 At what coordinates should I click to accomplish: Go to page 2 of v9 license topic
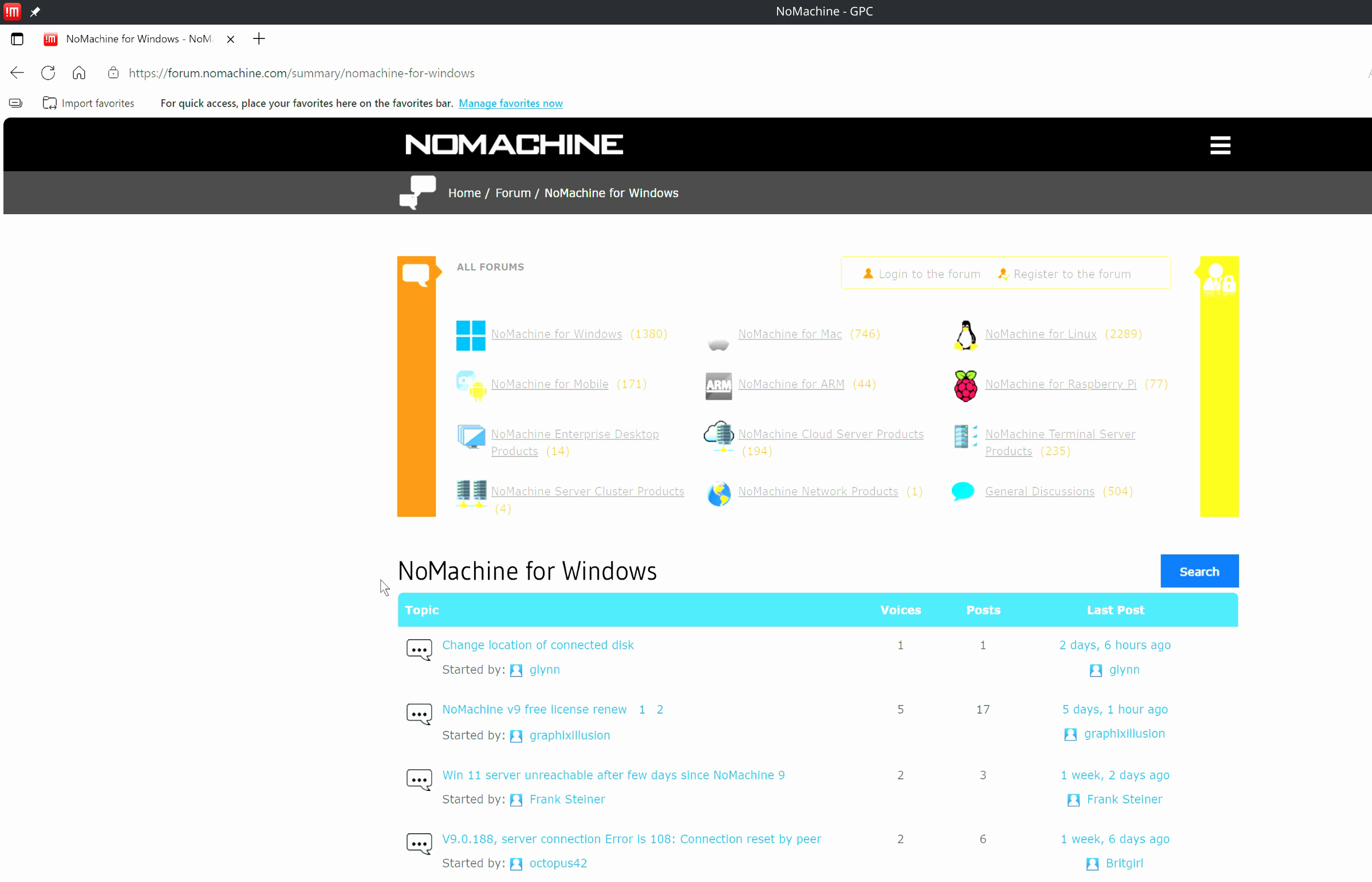coord(660,709)
